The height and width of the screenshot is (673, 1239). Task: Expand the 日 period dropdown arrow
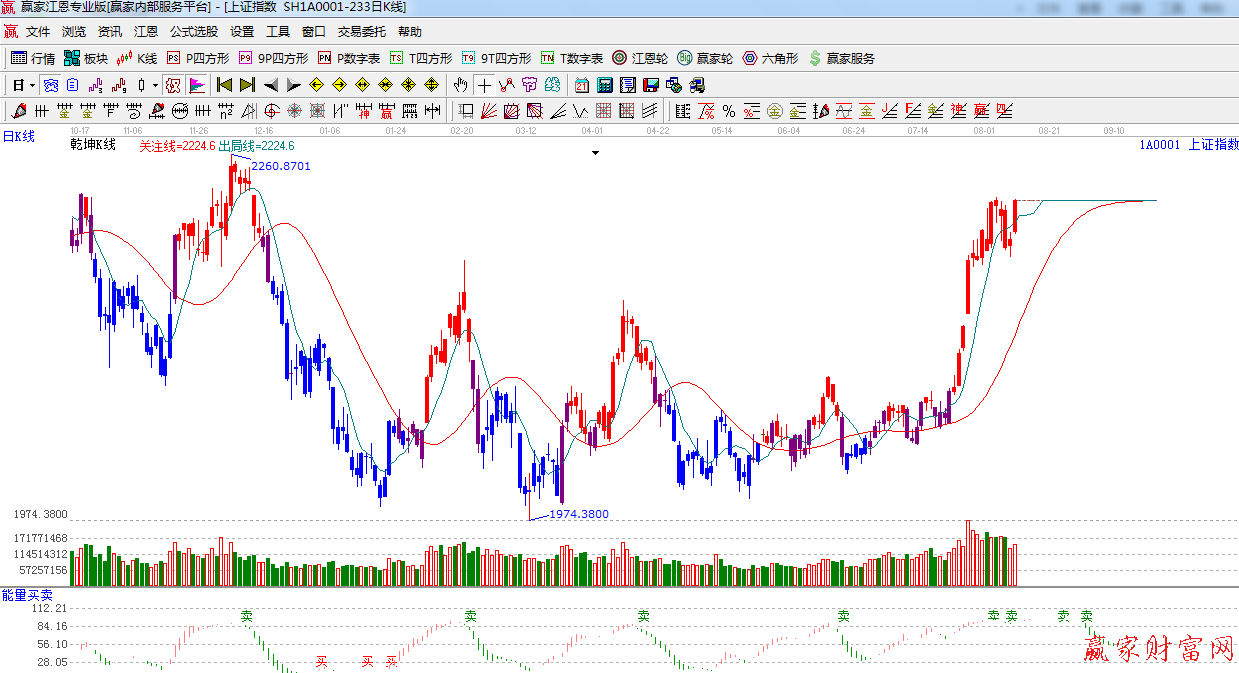pos(32,85)
